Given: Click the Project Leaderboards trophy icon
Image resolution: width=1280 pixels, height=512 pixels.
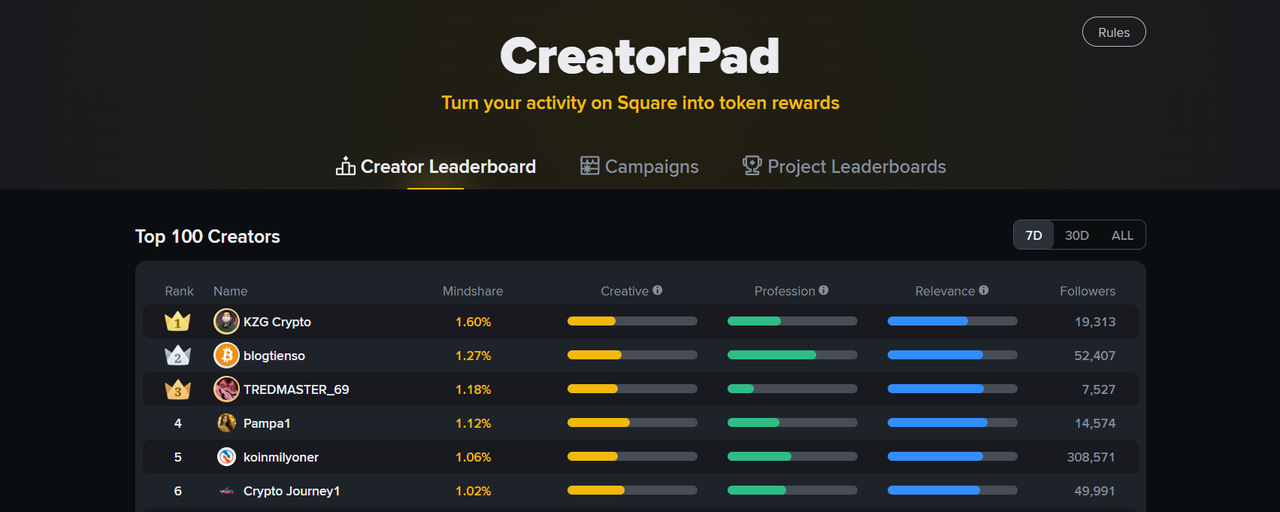Looking at the screenshot, I should coord(752,166).
